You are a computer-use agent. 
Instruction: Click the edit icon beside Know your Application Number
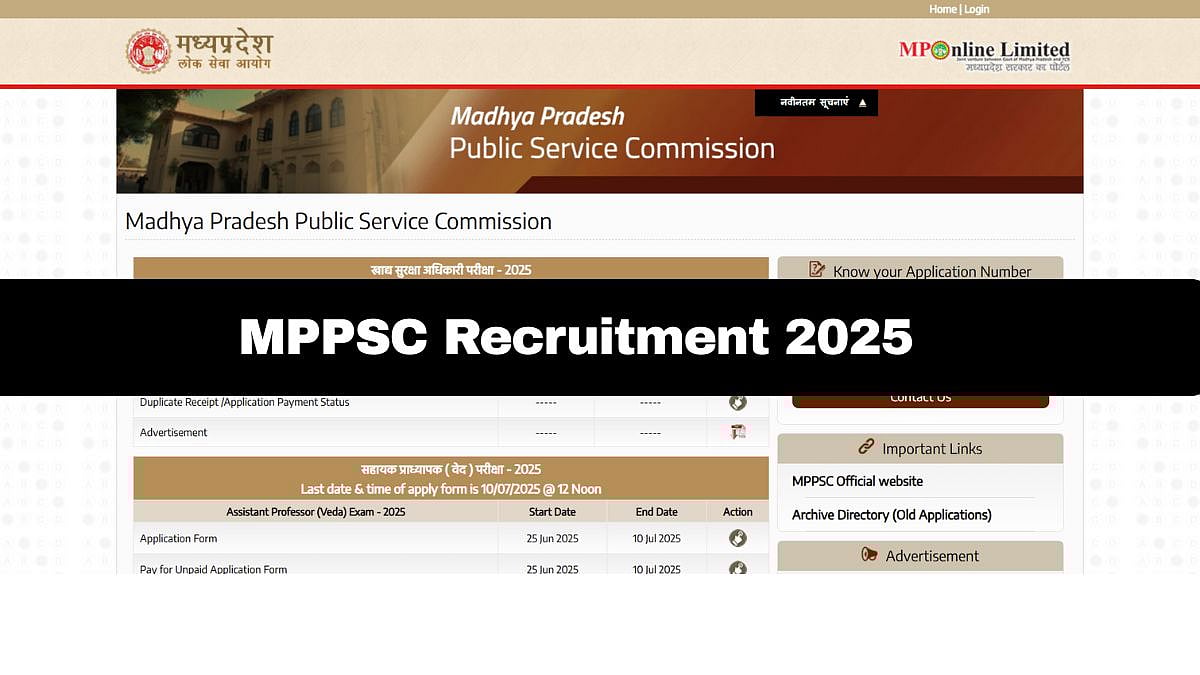[x=817, y=270]
